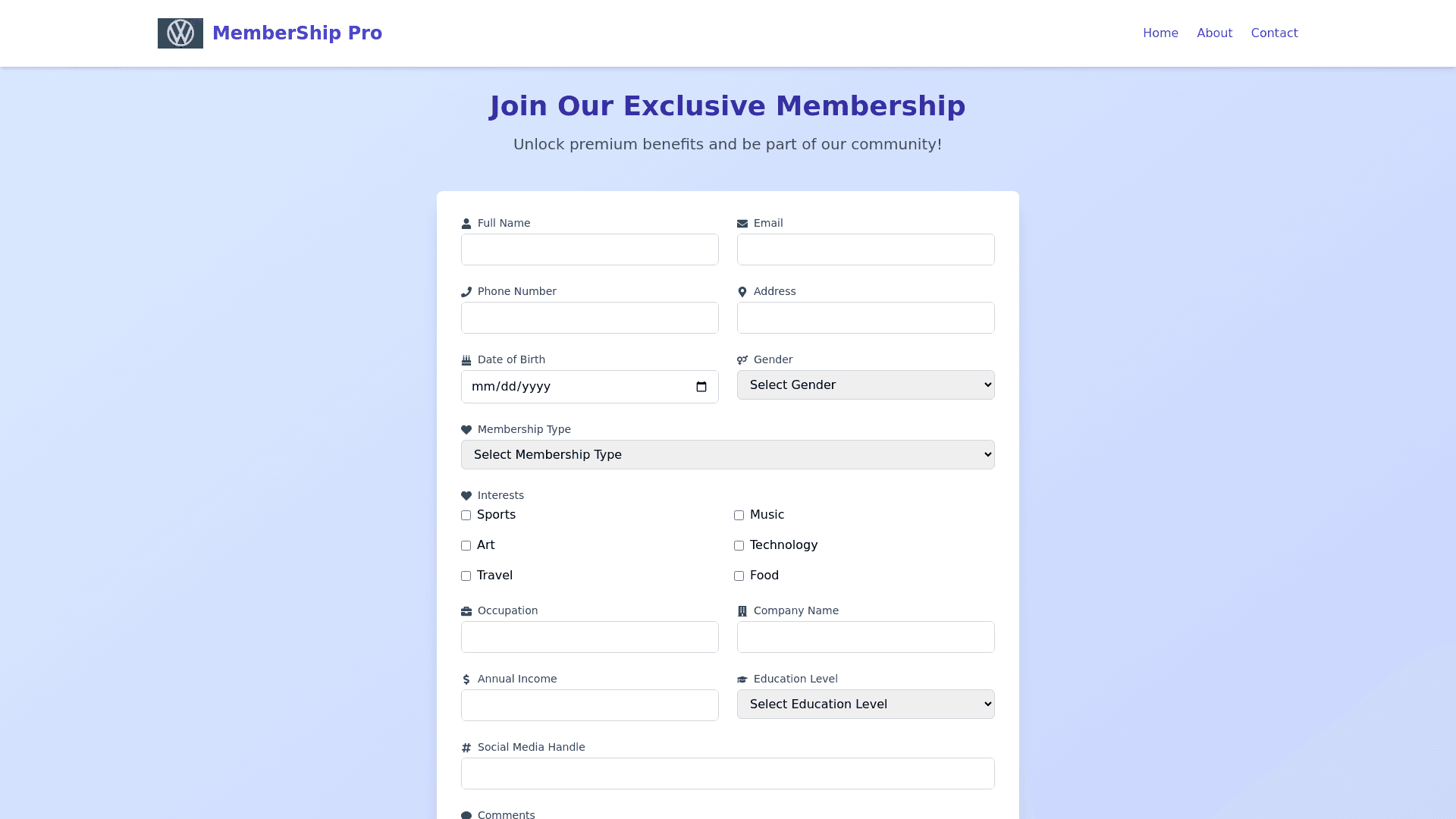Image resolution: width=1456 pixels, height=819 pixels.
Task: Enable the Technology interest checkbox
Action: [739, 546]
